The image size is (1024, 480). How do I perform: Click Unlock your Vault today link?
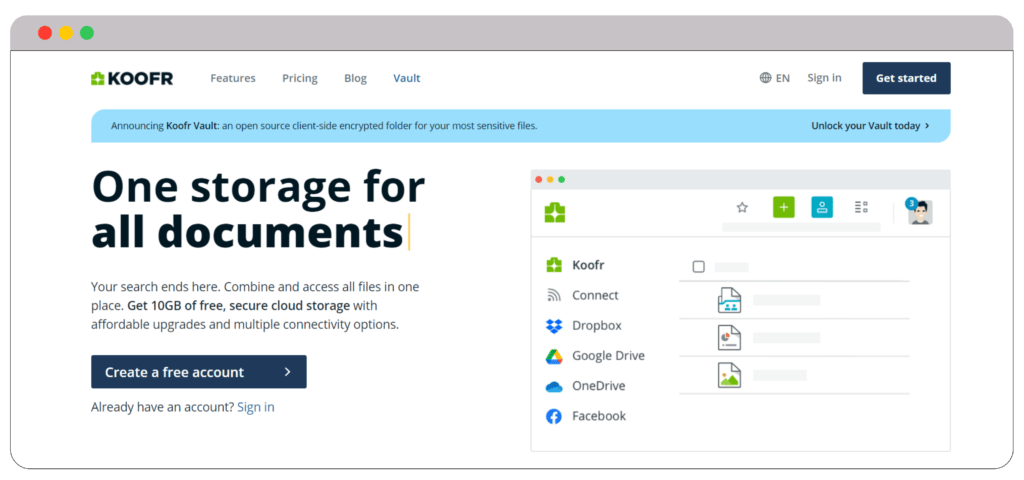pyautogui.click(x=870, y=126)
